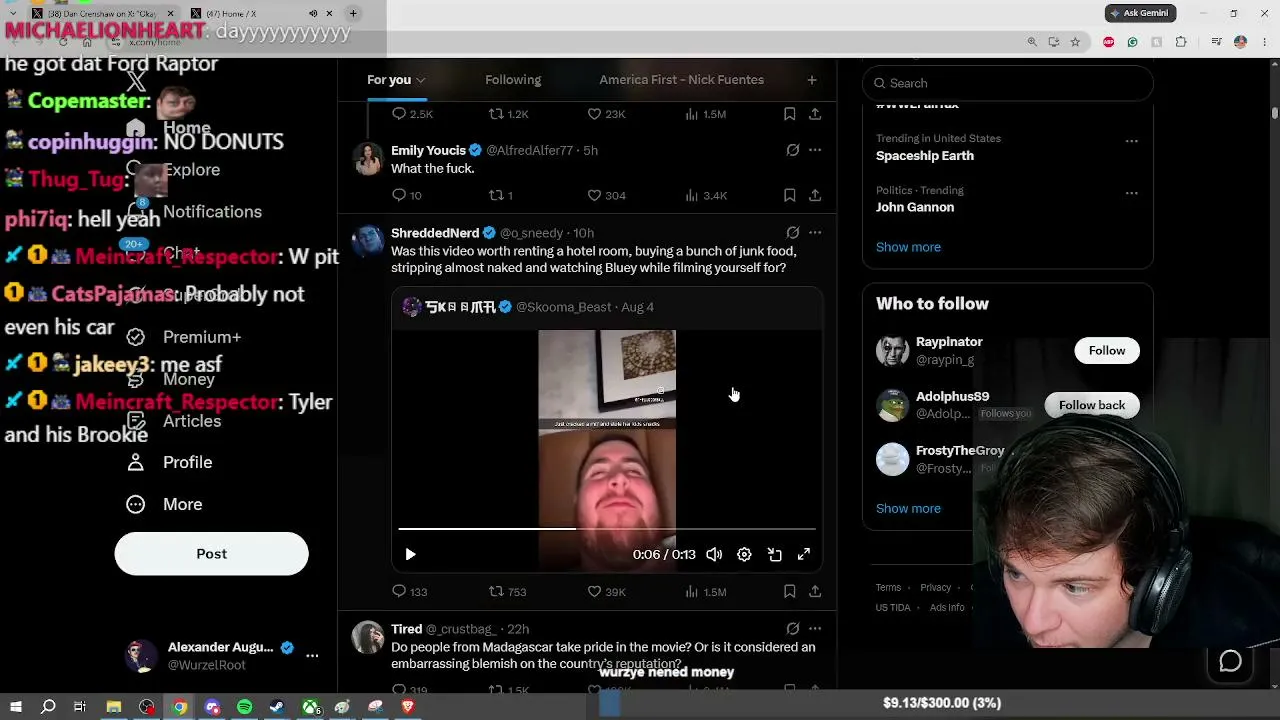Open more options on Emily Youcis's tweet

[815, 150]
